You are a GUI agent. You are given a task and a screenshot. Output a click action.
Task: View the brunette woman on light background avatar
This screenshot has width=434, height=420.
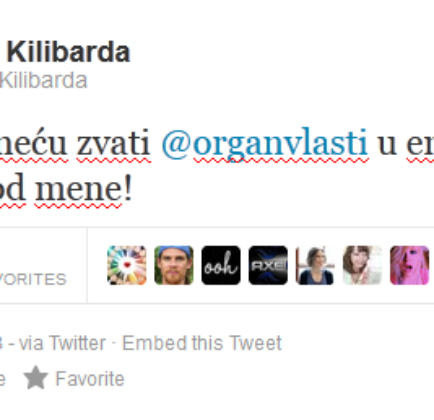tap(362, 265)
